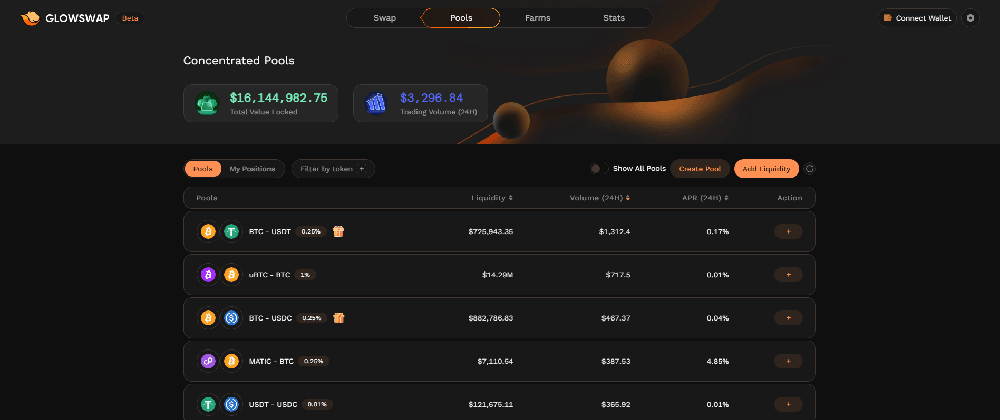Click the plus action on MATIC - BTC row
The image size is (1000, 420).
point(788,361)
